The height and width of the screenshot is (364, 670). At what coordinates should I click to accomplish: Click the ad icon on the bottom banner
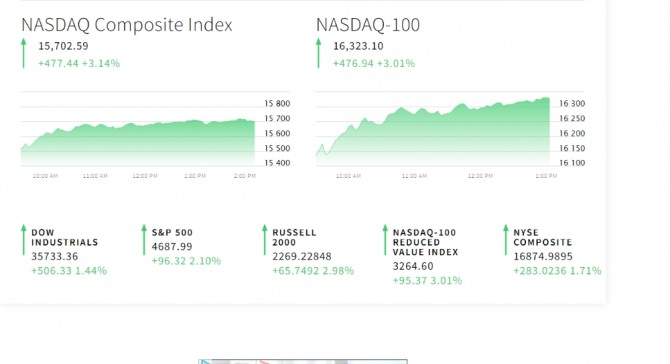click(x=205, y=362)
